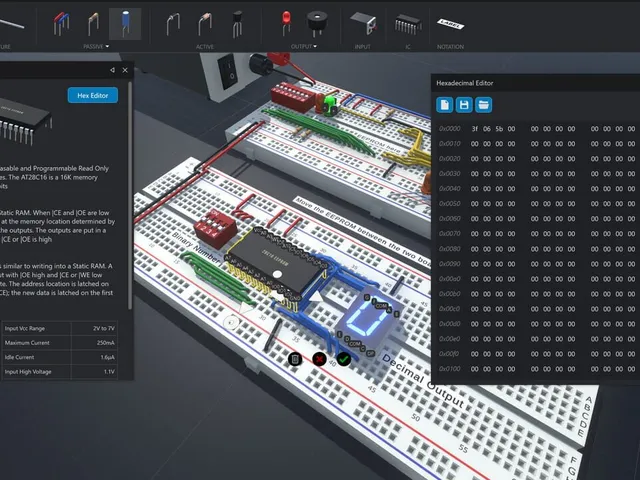Open a hex file with the folder icon
The width and height of the screenshot is (640, 480).
[x=484, y=105]
